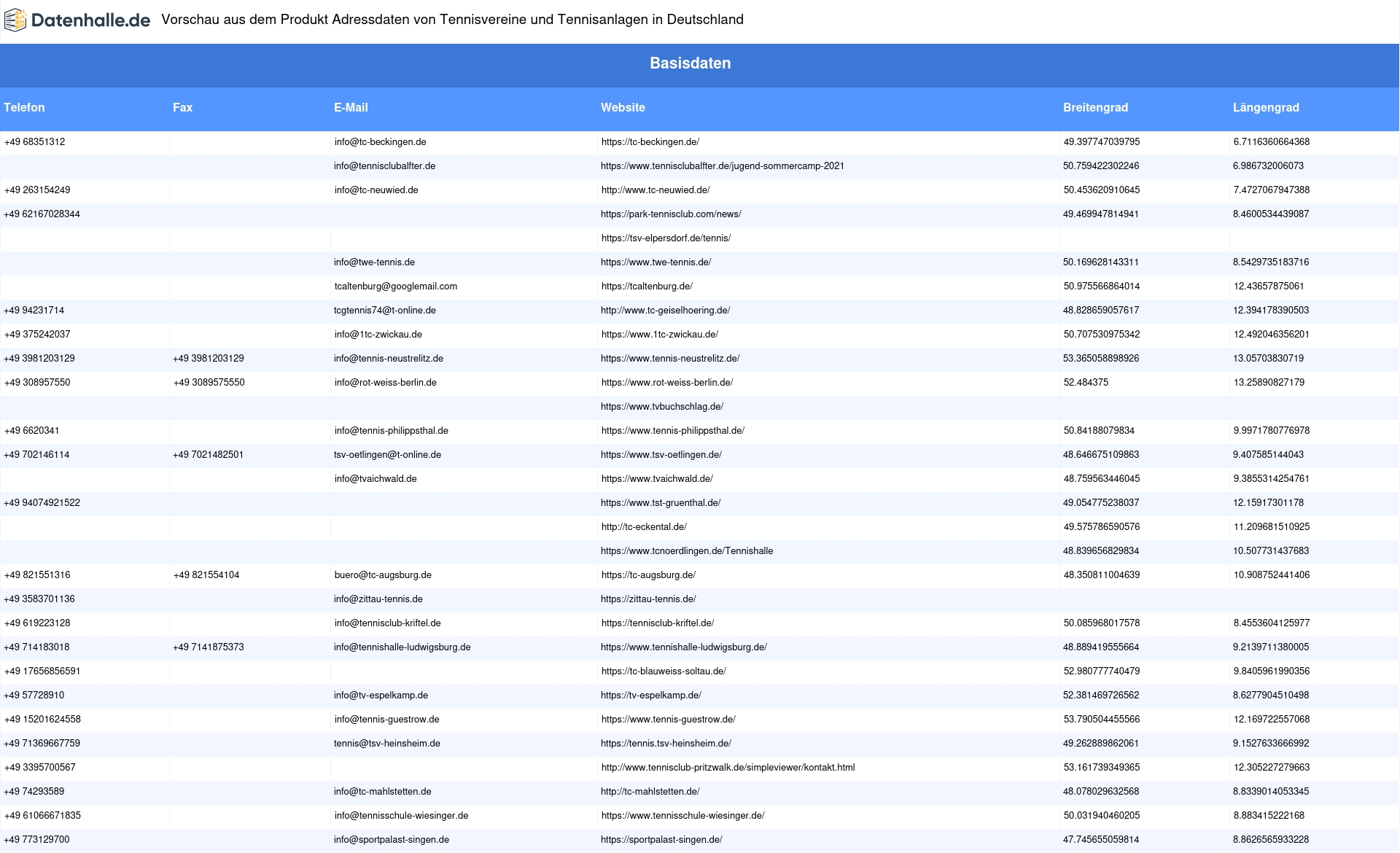The width and height of the screenshot is (1400, 853).
Task: Select phone number +49 68351312
Action: (35, 142)
